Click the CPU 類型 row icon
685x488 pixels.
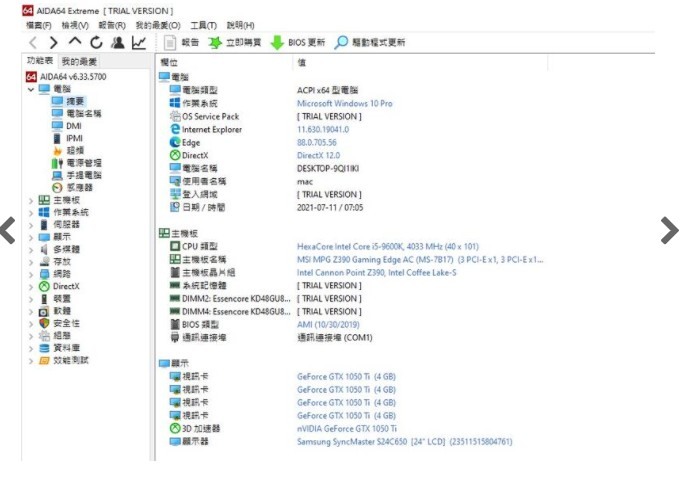(175, 246)
